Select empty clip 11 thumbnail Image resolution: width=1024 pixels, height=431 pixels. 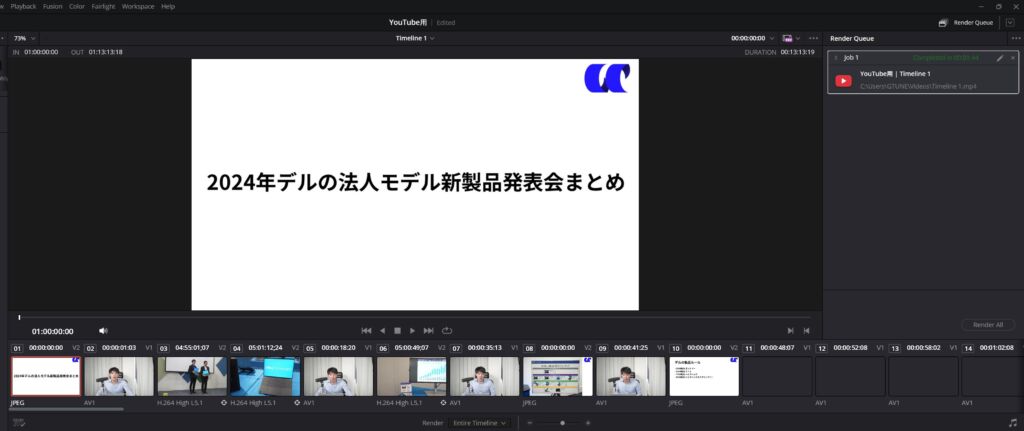tap(777, 375)
